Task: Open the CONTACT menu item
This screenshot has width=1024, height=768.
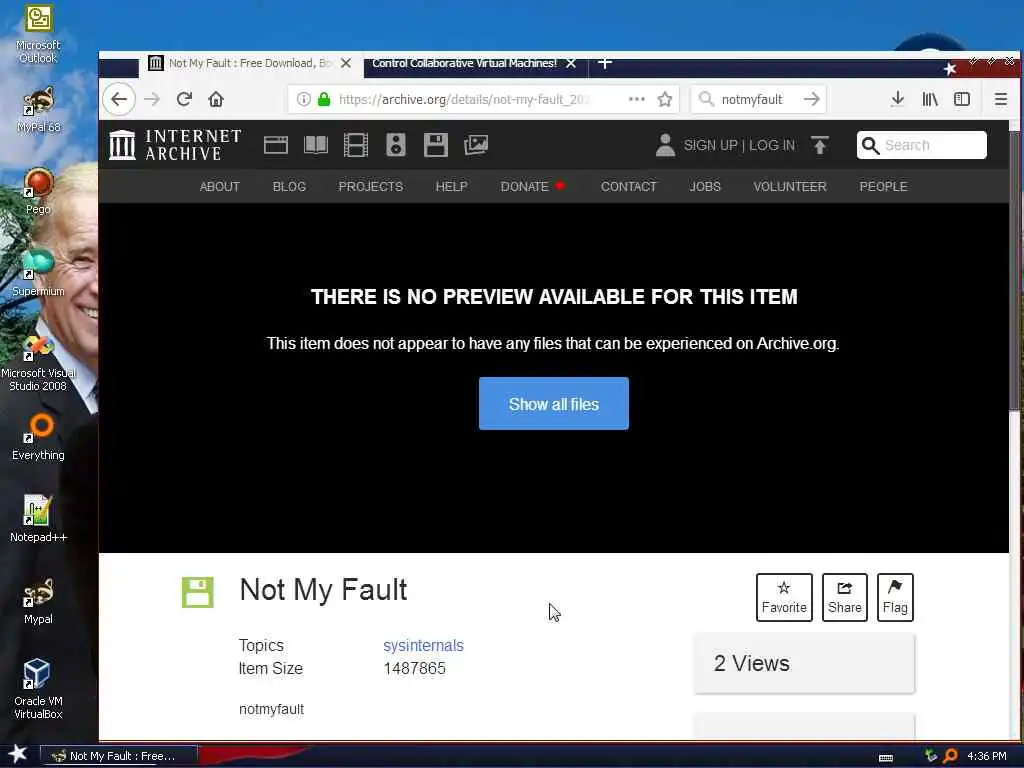Action: tap(628, 187)
